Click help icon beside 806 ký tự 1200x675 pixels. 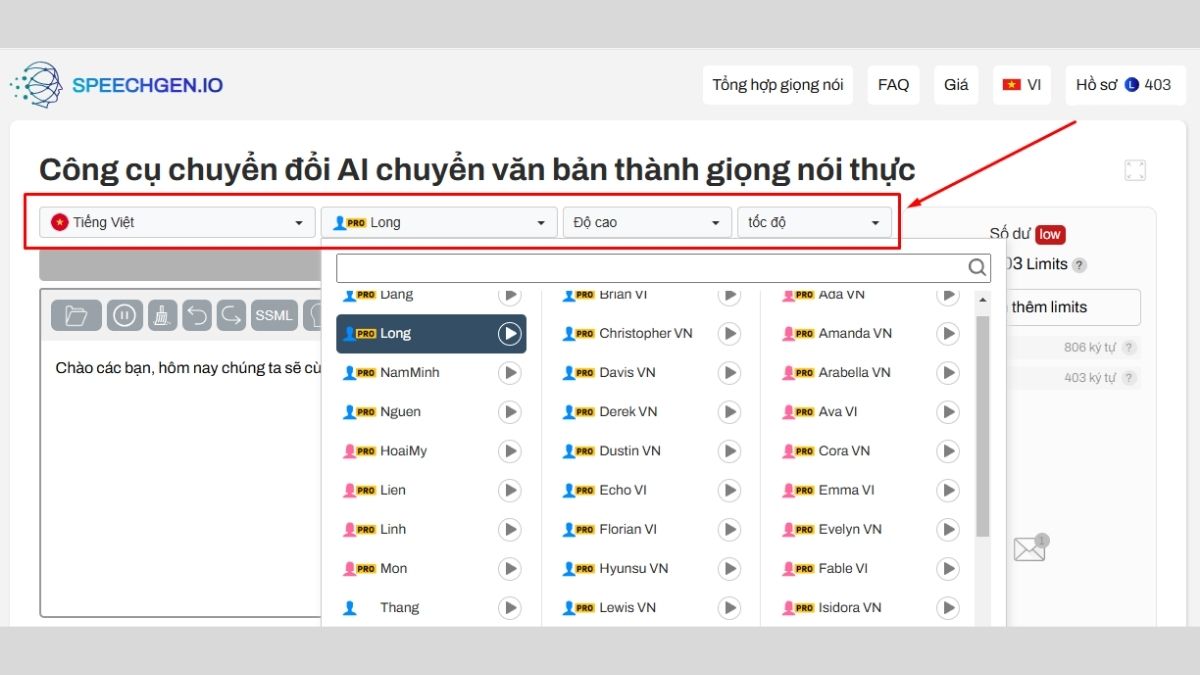click(x=1129, y=348)
